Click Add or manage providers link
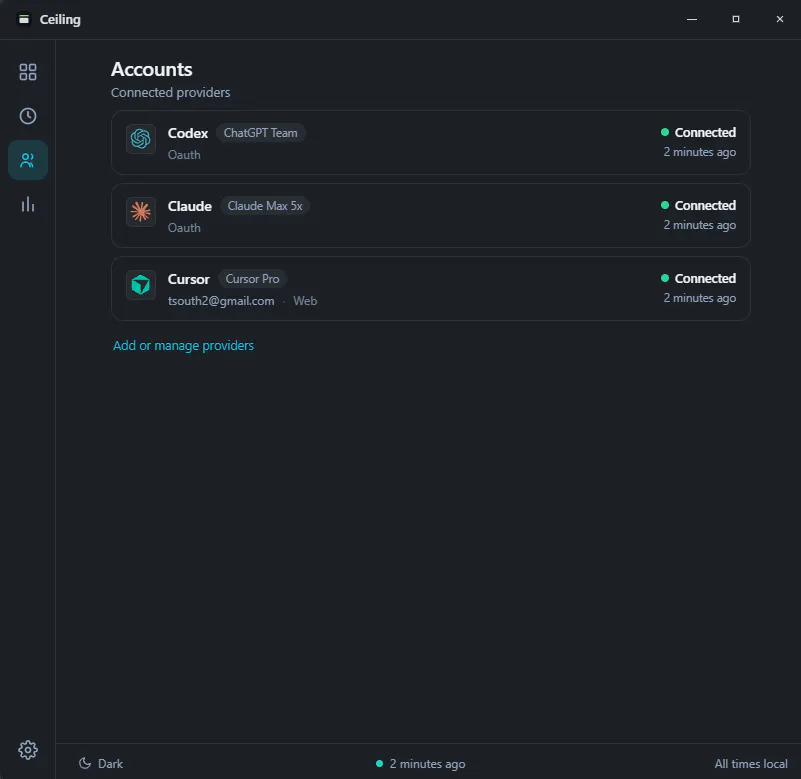Image resolution: width=801 pixels, height=779 pixels. pyautogui.click(x=183, y=346)
